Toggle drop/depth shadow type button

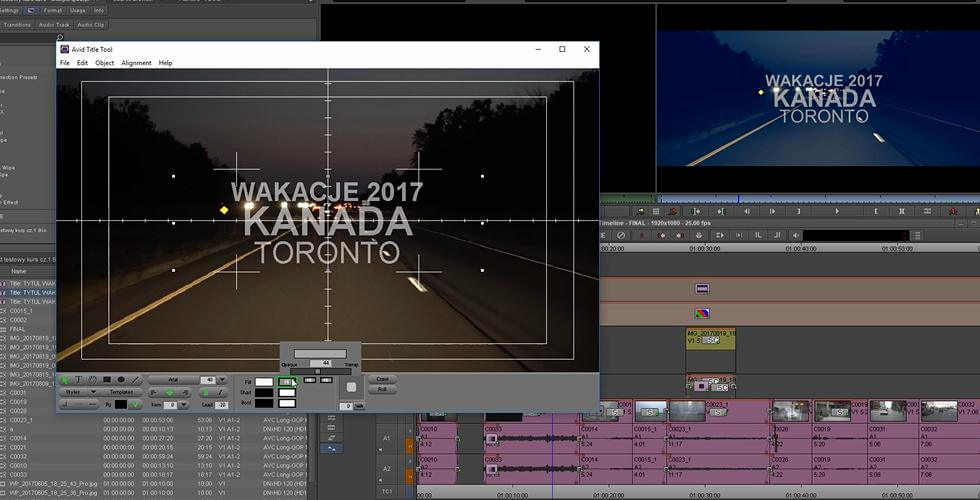(x=359, y=406)
